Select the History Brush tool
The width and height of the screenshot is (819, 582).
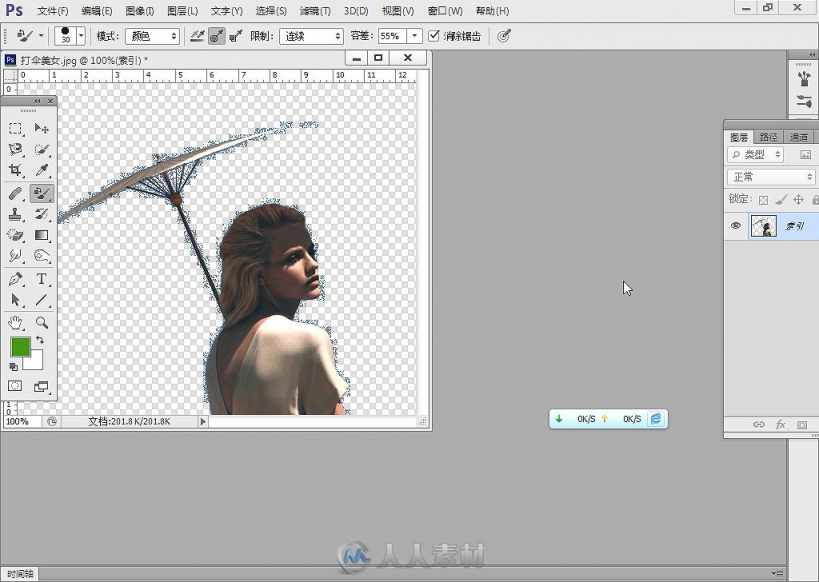[41, 215]
